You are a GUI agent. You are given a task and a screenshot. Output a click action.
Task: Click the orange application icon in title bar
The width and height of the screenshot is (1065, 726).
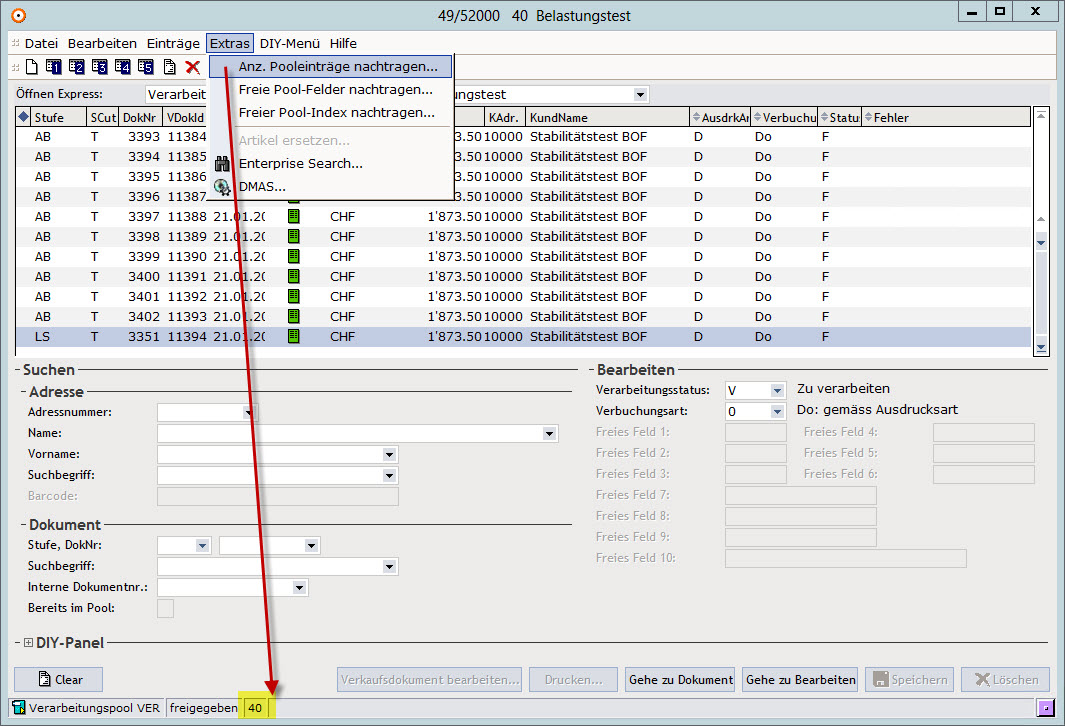click(18, 15)
